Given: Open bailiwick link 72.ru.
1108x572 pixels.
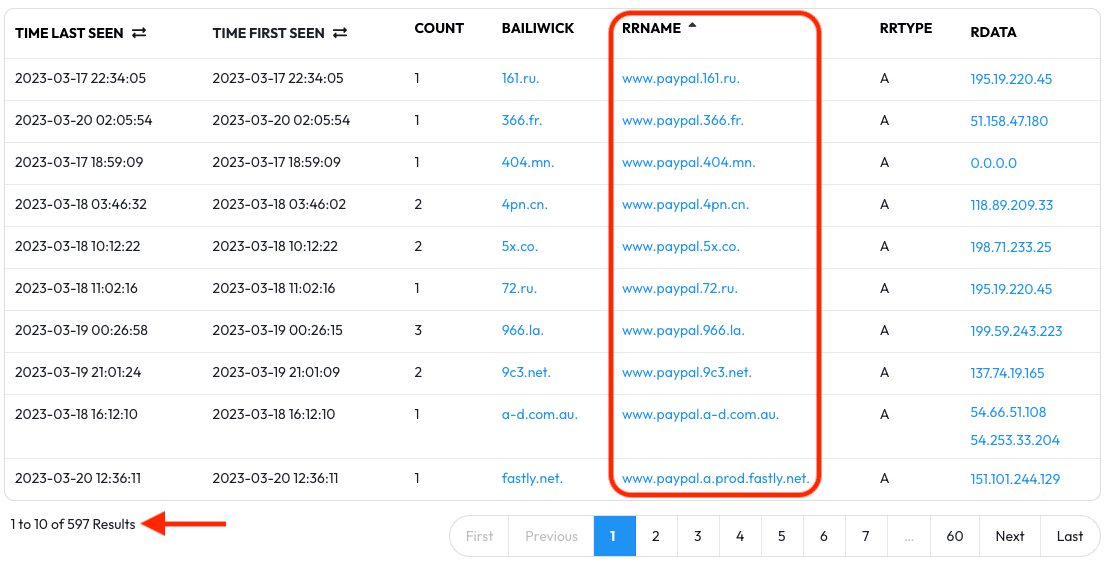Looking at the screenshot, I should [519, 288].
